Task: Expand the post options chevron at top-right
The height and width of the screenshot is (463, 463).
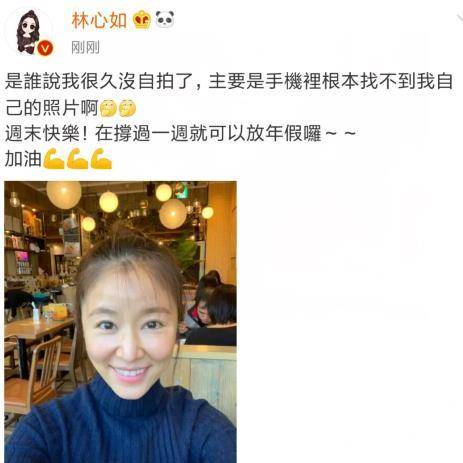Action: click(459, 18)
